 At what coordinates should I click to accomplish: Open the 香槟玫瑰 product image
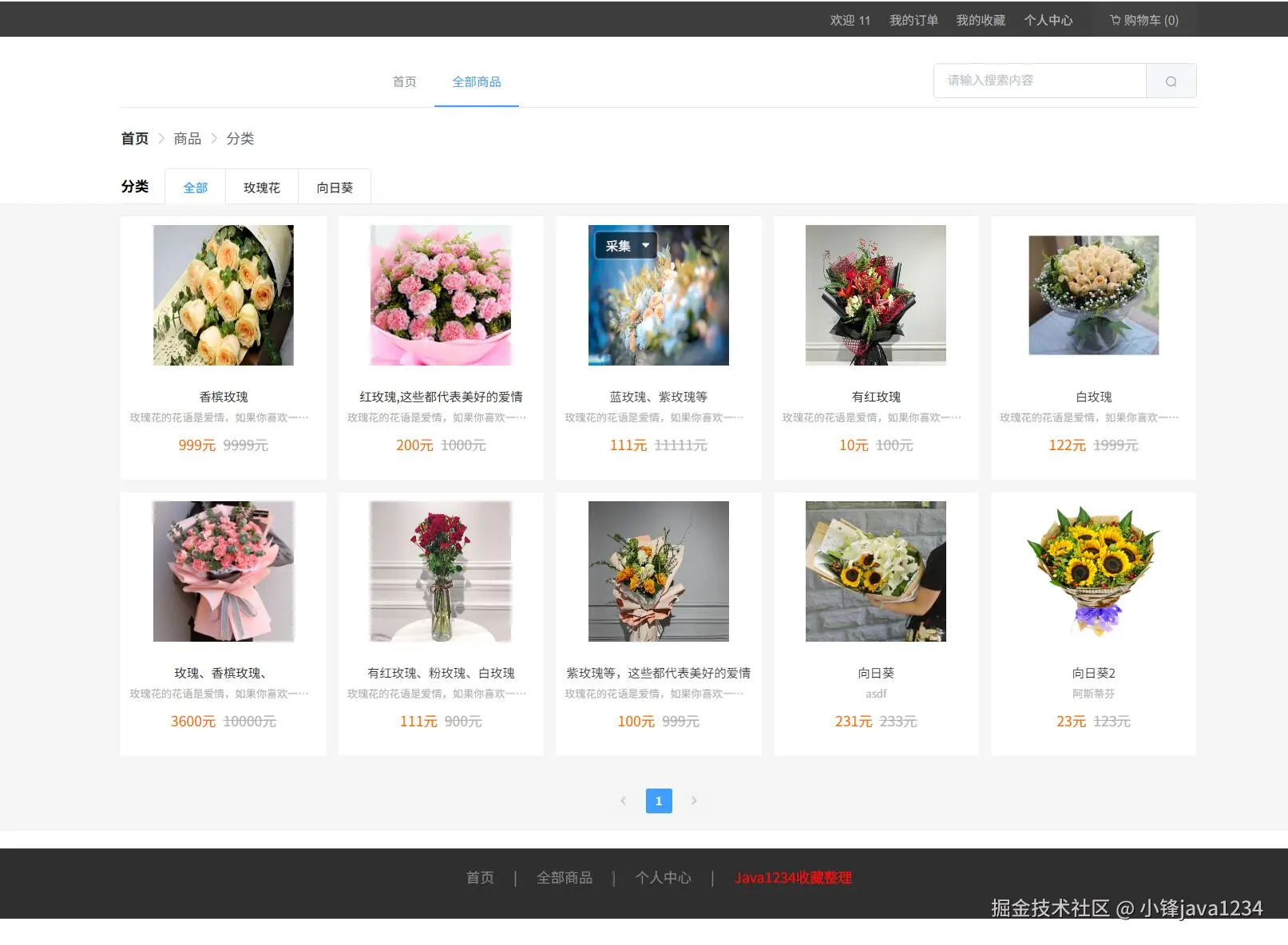point(224,295)
